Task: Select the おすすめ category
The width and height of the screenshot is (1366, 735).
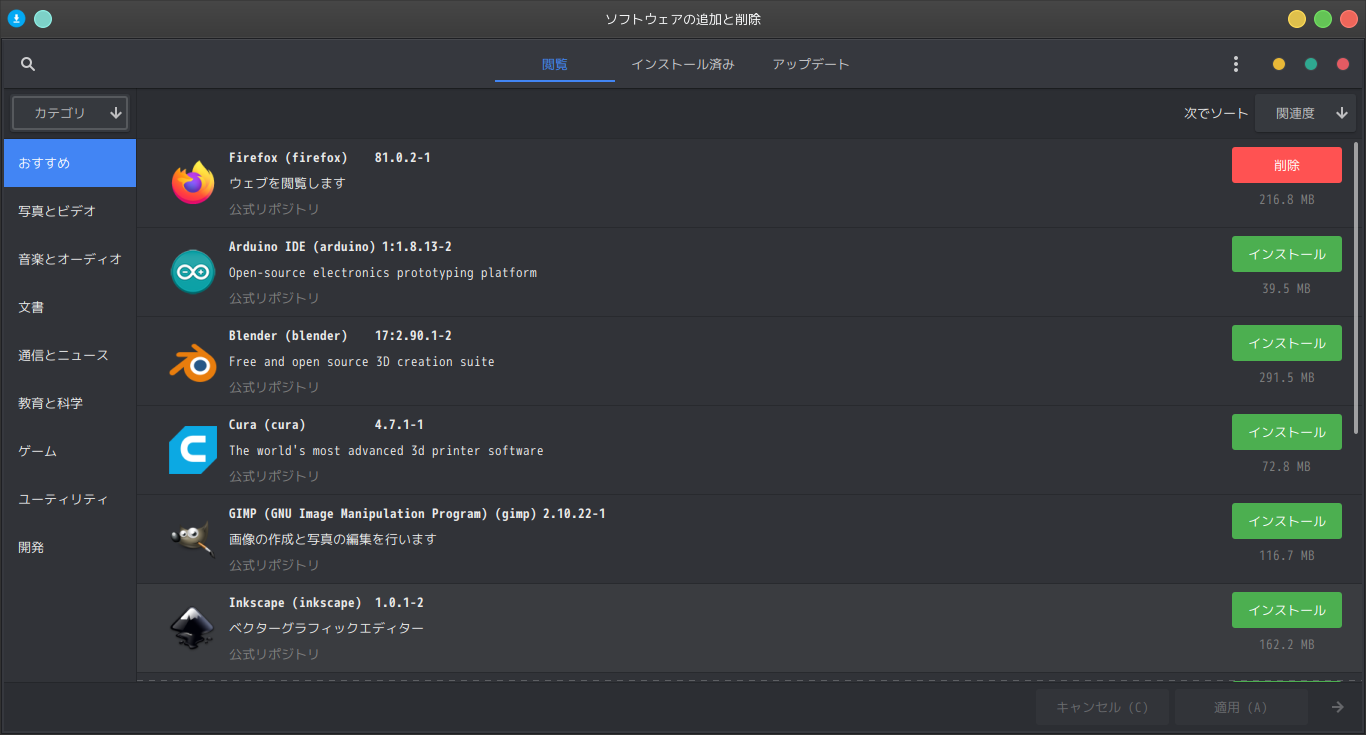Action: click(x=70, y=163)
